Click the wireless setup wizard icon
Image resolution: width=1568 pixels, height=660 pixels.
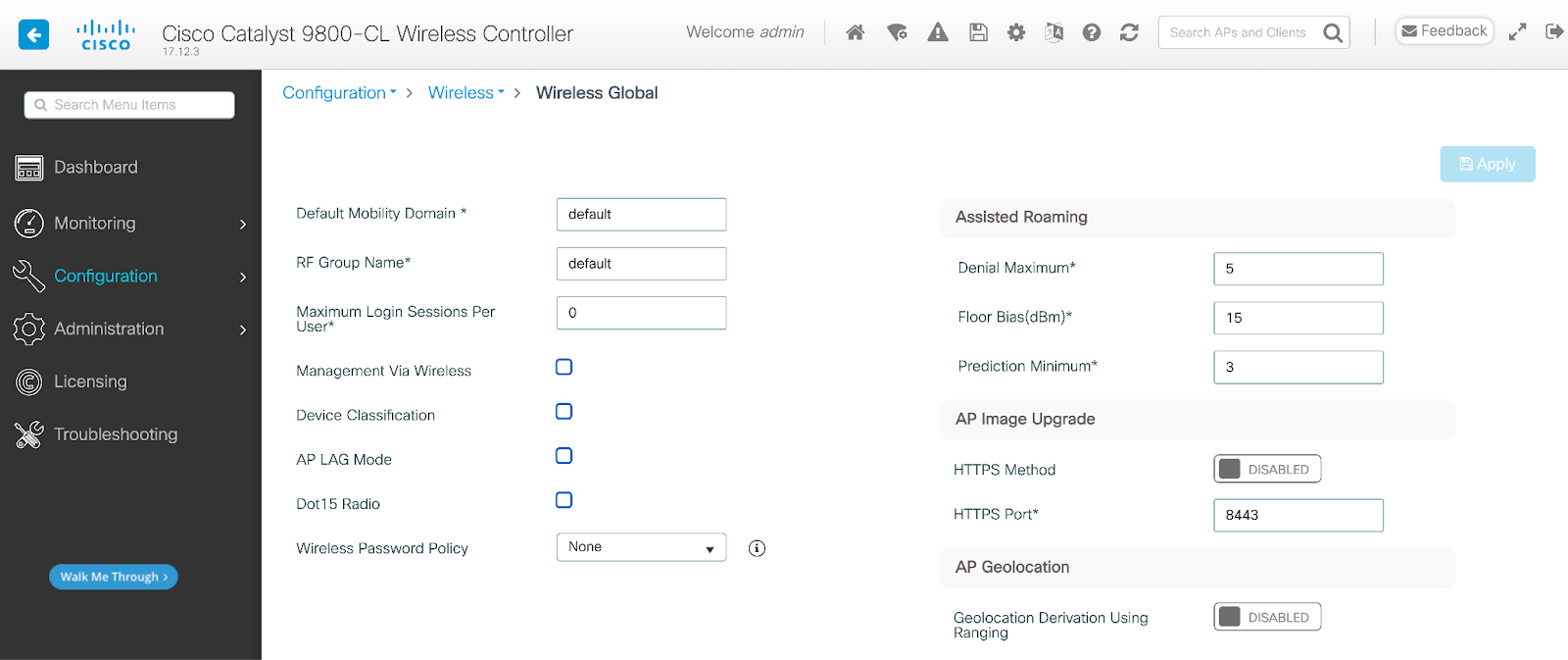point(897,32)
